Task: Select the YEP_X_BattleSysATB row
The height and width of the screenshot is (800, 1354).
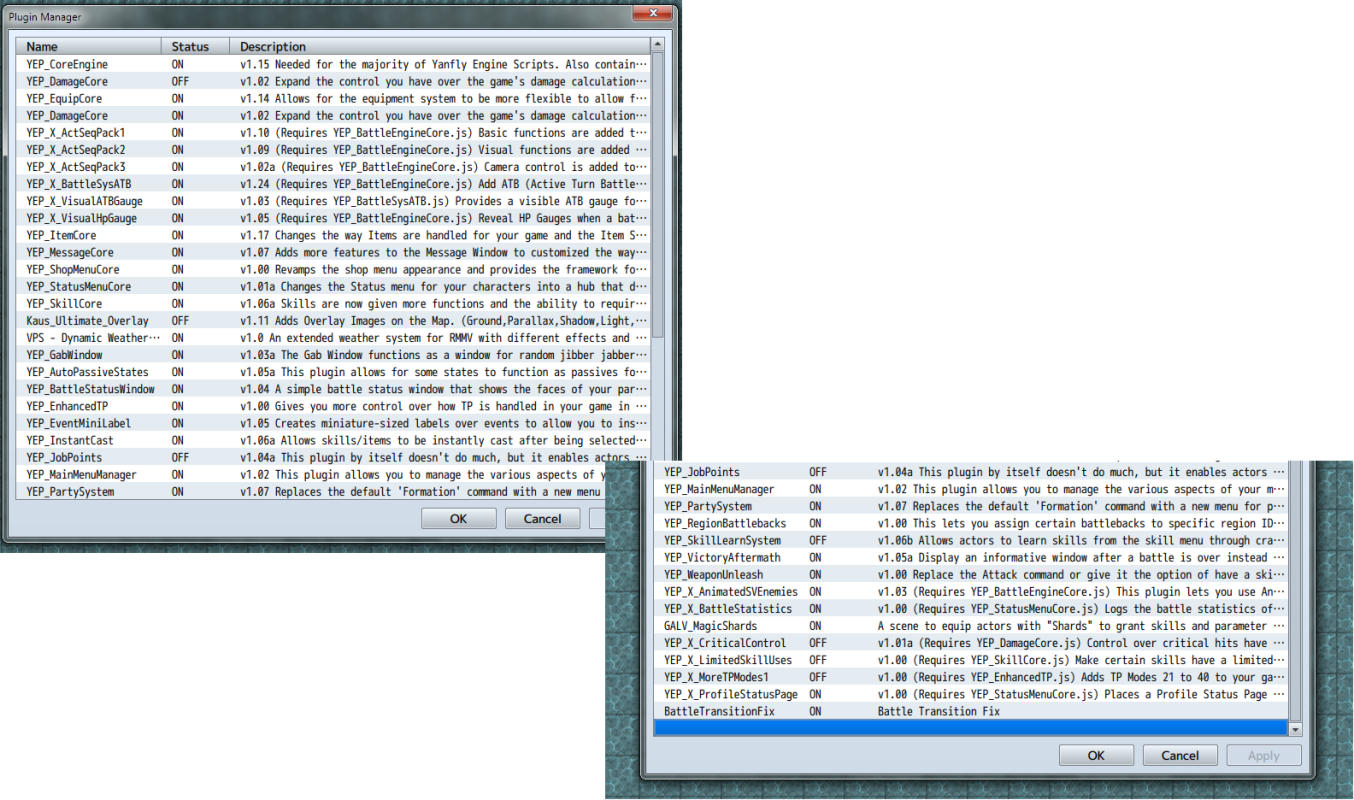Action: (x=333, y=184)
